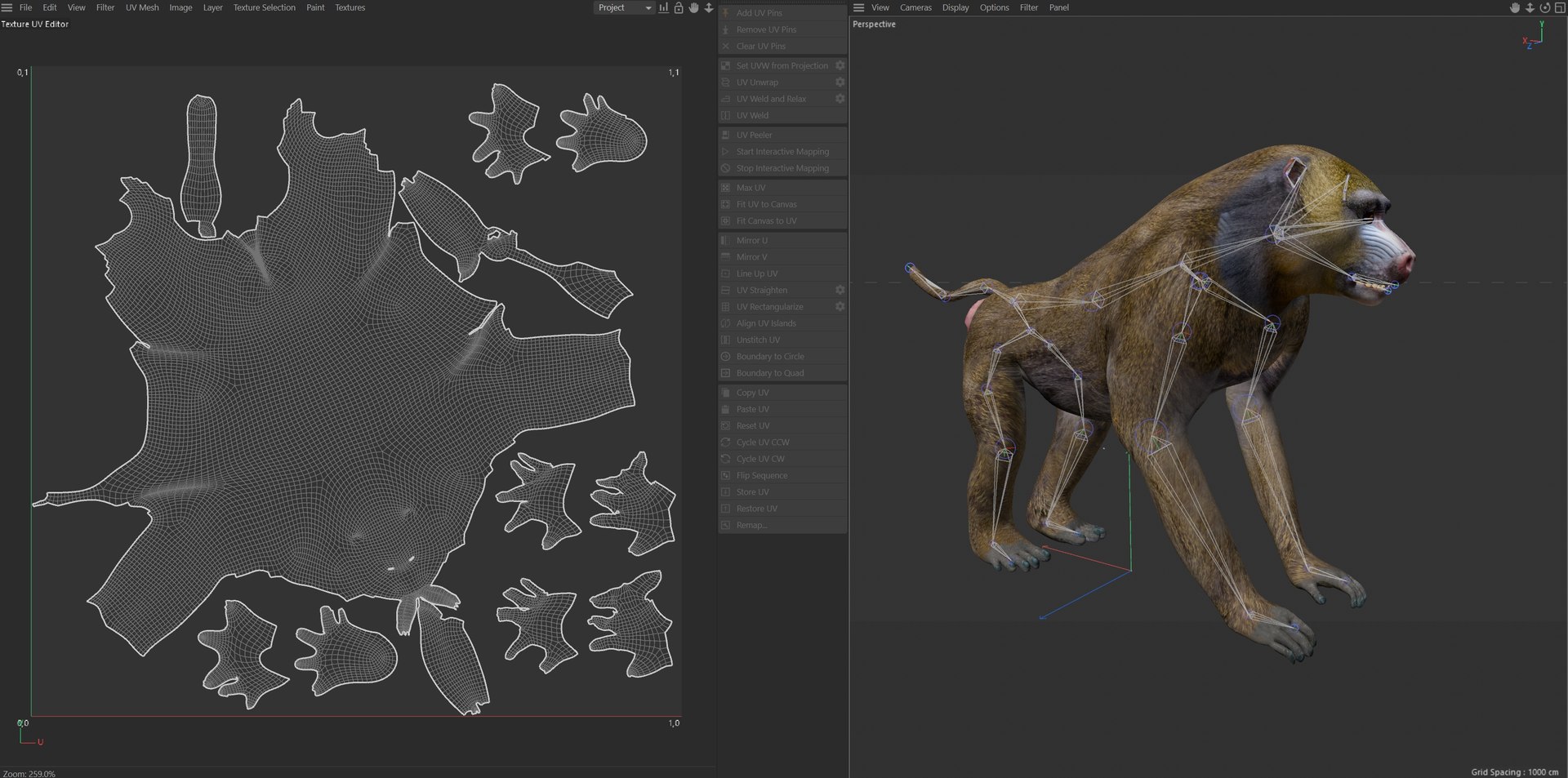Apply Boundary to Circle

point(782,356)
